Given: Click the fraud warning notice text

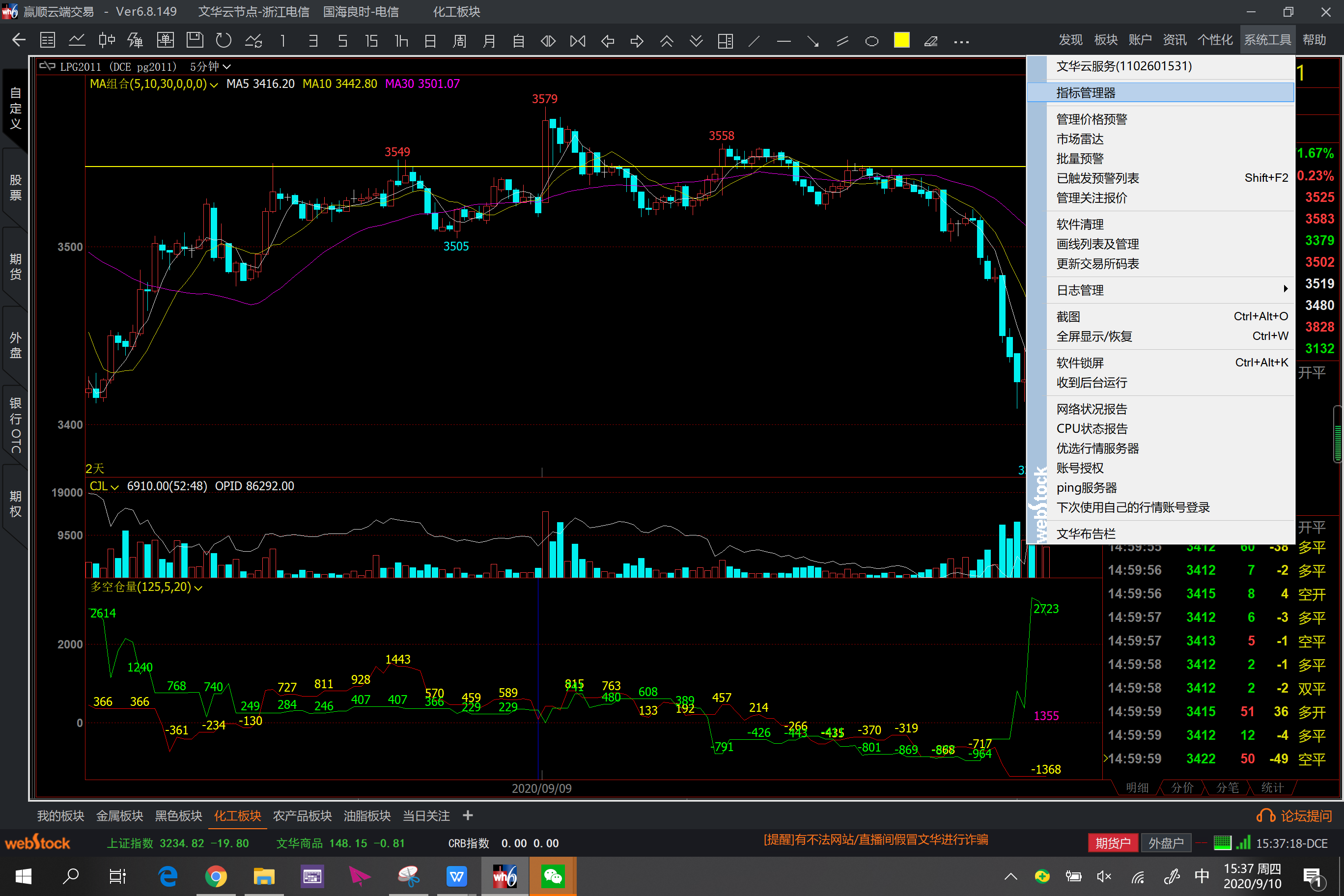Looking at the screenshot, I should click(x=876, y=840).
